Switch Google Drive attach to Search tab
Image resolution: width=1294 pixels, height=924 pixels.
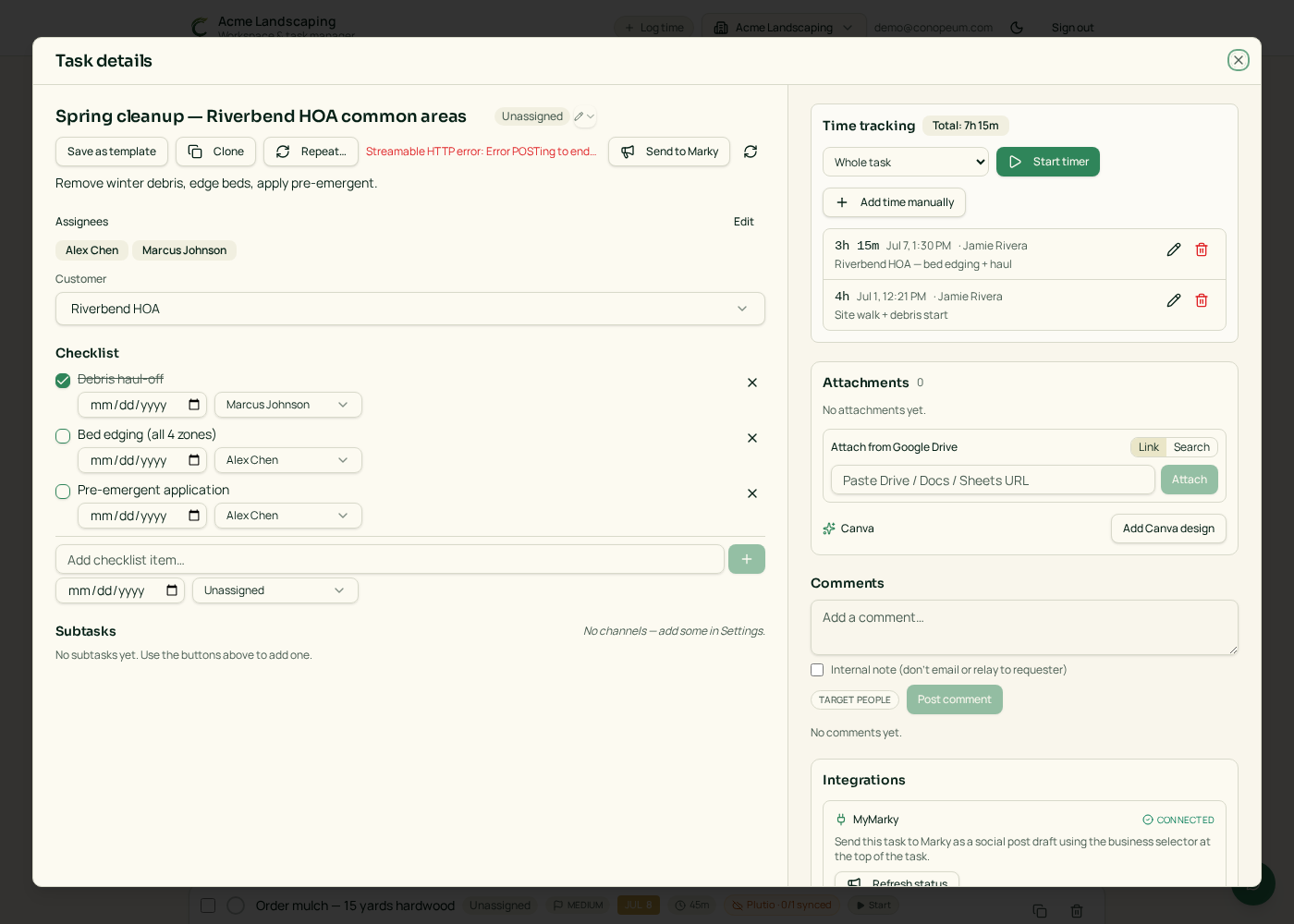pos(1191,447)
